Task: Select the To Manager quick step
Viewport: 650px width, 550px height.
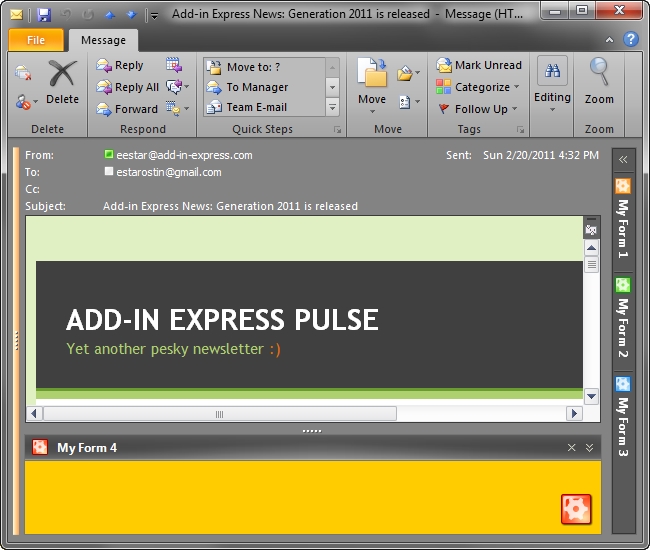Action: 265,87
